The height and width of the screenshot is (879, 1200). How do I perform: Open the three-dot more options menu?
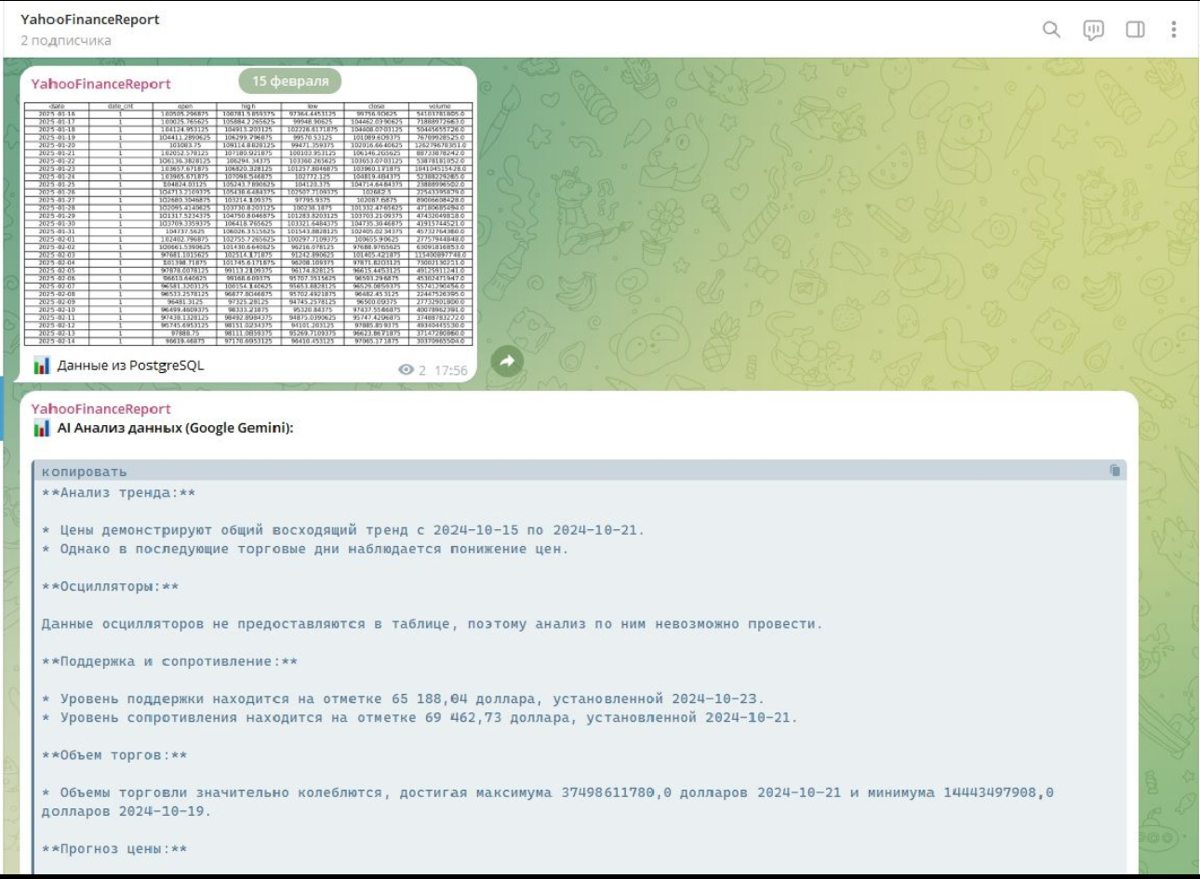click(1174, 30)
